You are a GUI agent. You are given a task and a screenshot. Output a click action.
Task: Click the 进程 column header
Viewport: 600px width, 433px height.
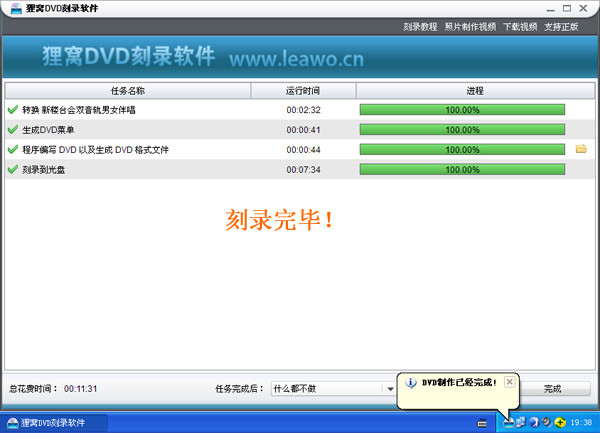tap(475, 91)
